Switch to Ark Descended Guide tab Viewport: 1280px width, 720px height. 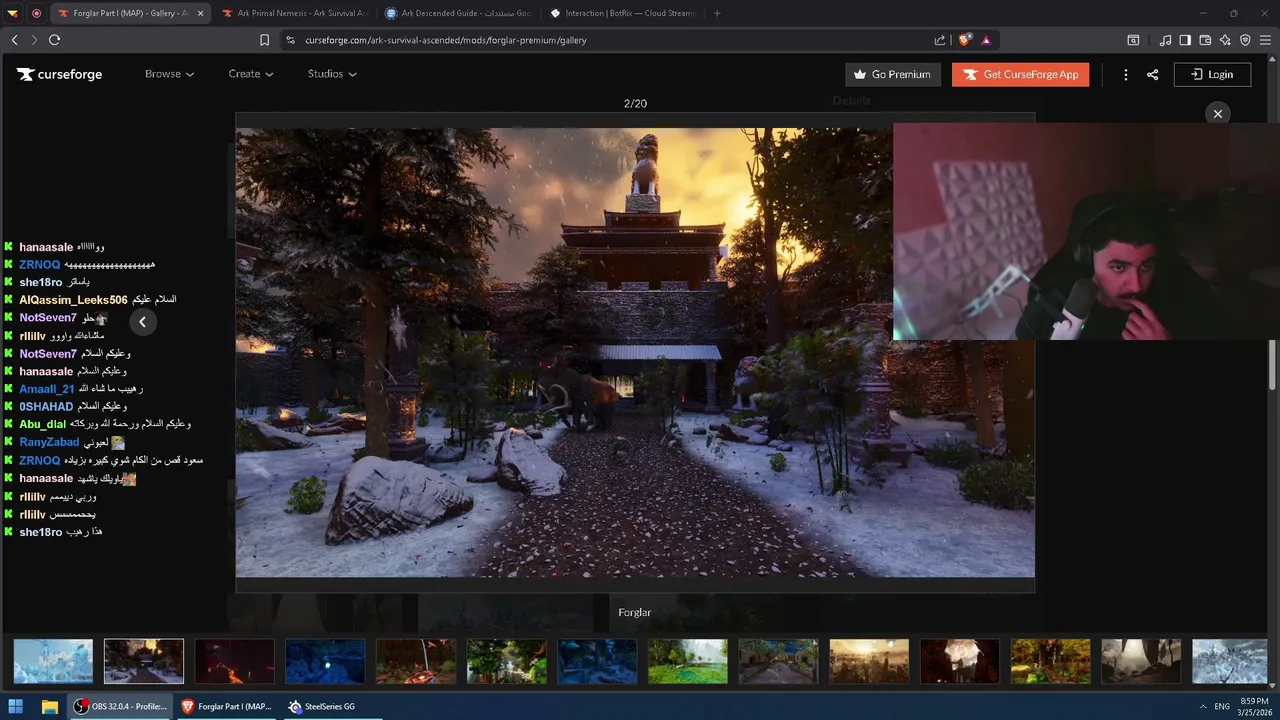click(458, 13)
